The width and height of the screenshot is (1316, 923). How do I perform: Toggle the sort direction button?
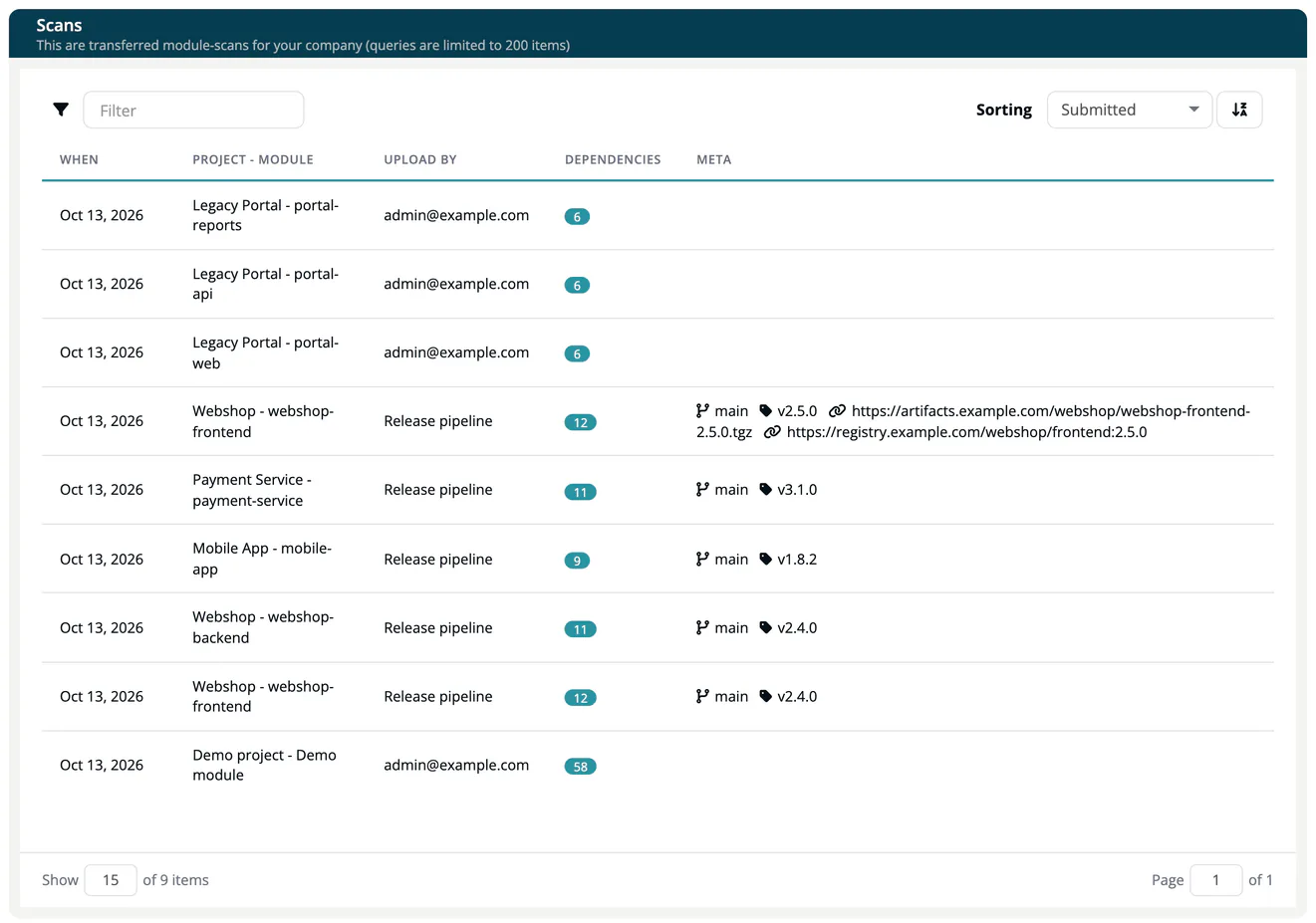pyautogui.click(x=1239, y=110)
